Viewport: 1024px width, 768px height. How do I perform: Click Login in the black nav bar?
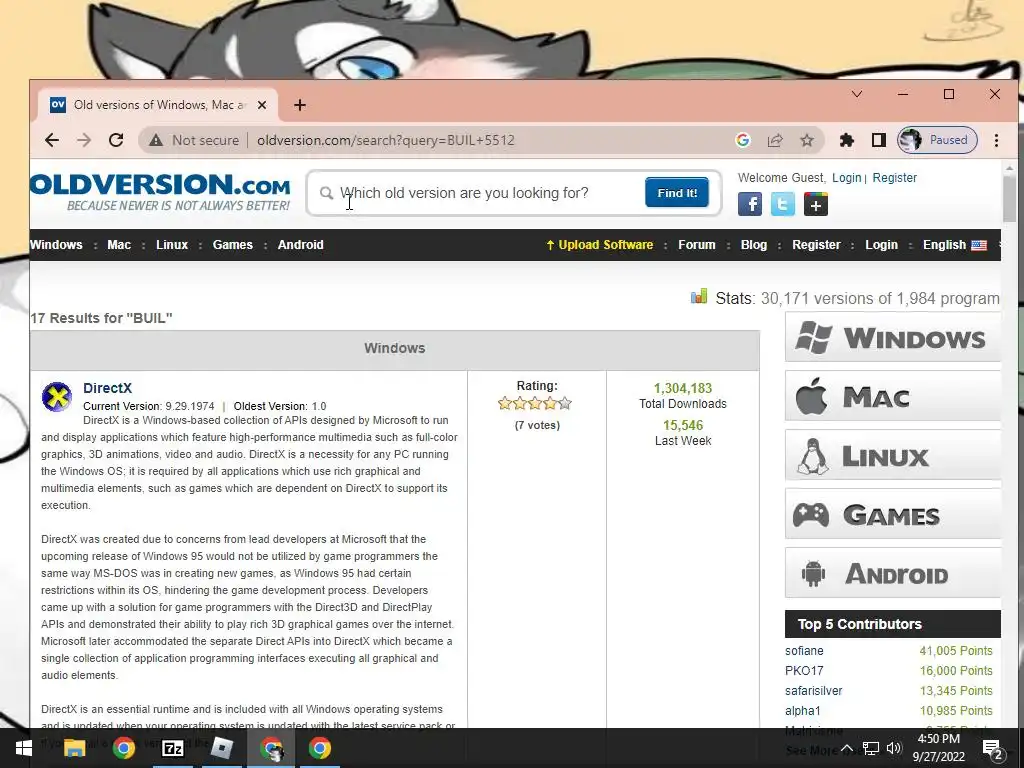coord(882,245)
